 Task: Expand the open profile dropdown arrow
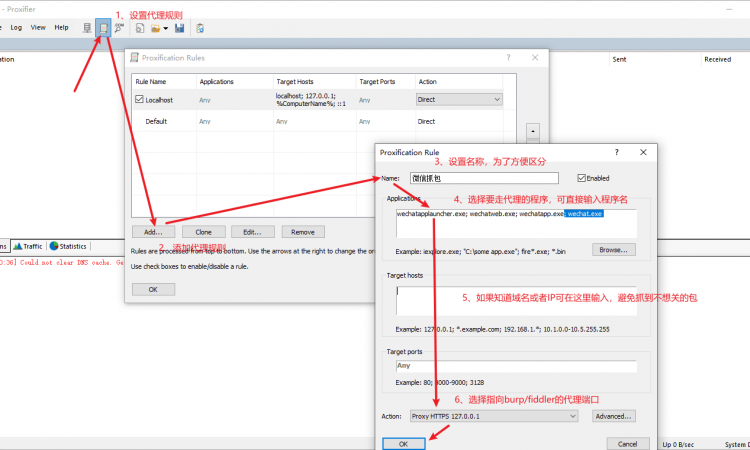[165, 29]
